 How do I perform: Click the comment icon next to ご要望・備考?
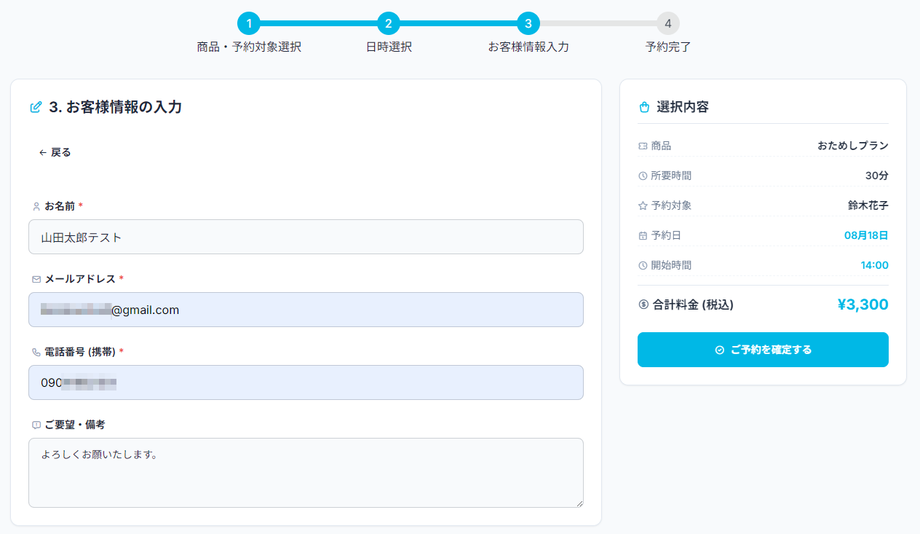coord(36,425)
